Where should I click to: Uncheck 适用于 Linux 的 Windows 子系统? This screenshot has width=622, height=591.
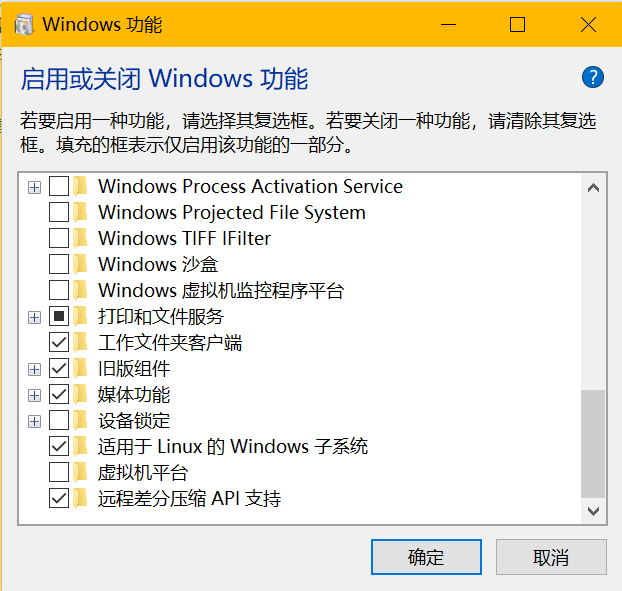(x=59, y=447)
